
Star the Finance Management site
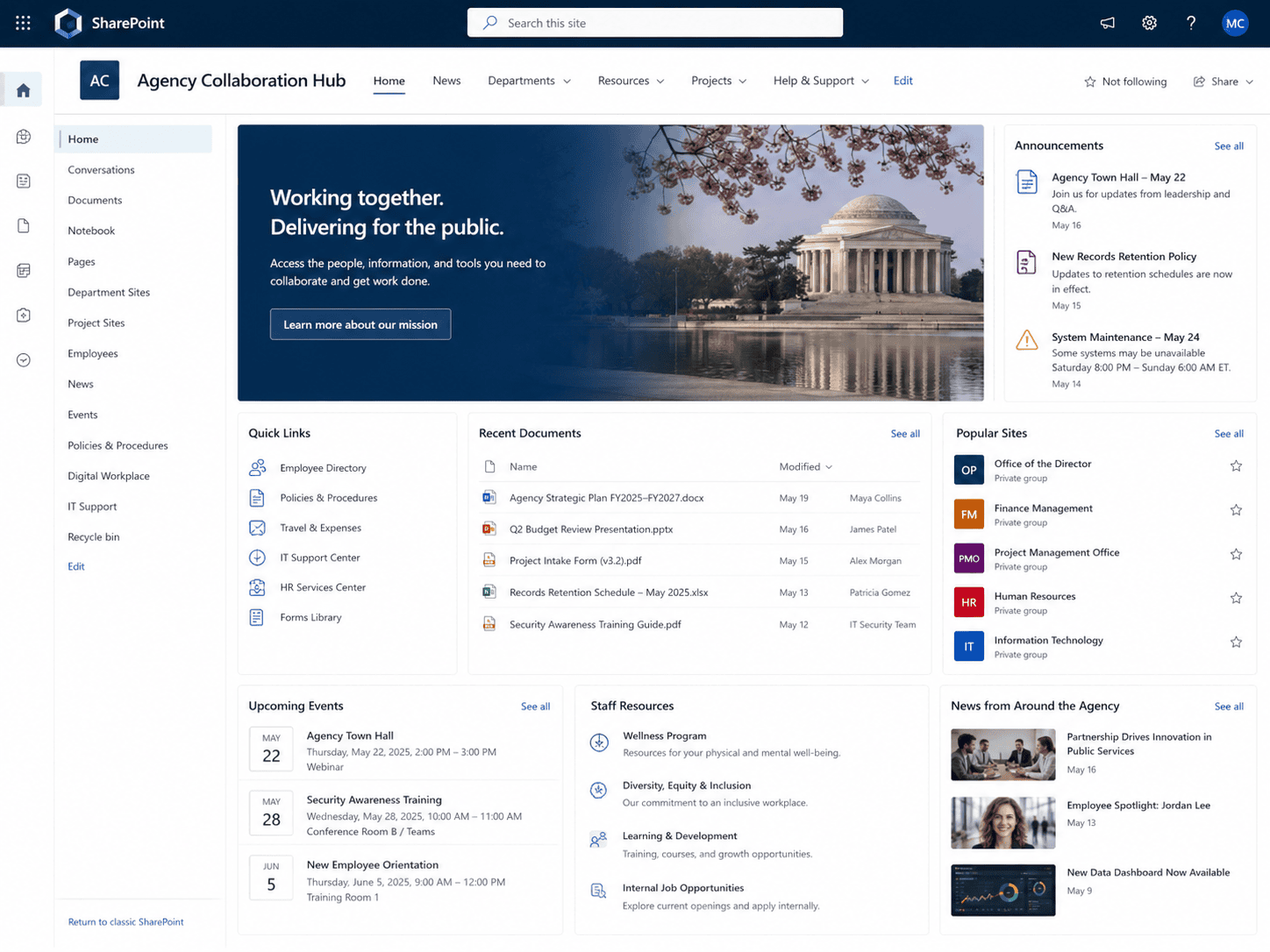coord(1236,509)
